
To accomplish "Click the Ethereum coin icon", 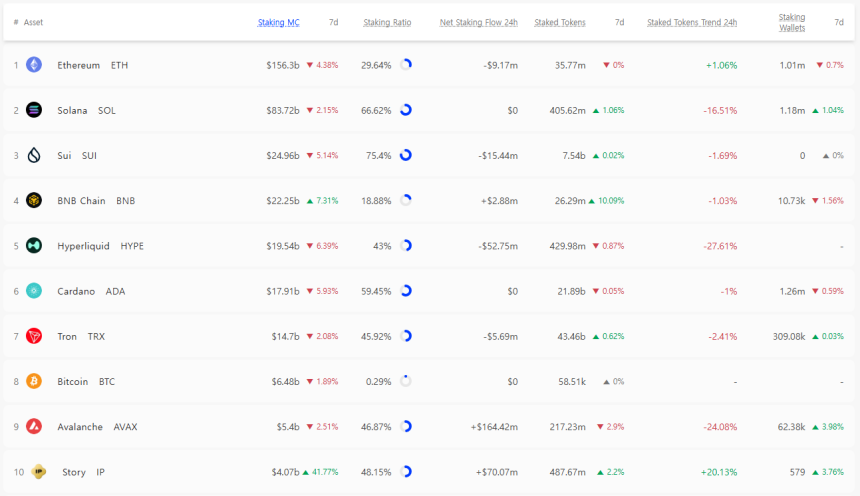I will click(34, 65).
